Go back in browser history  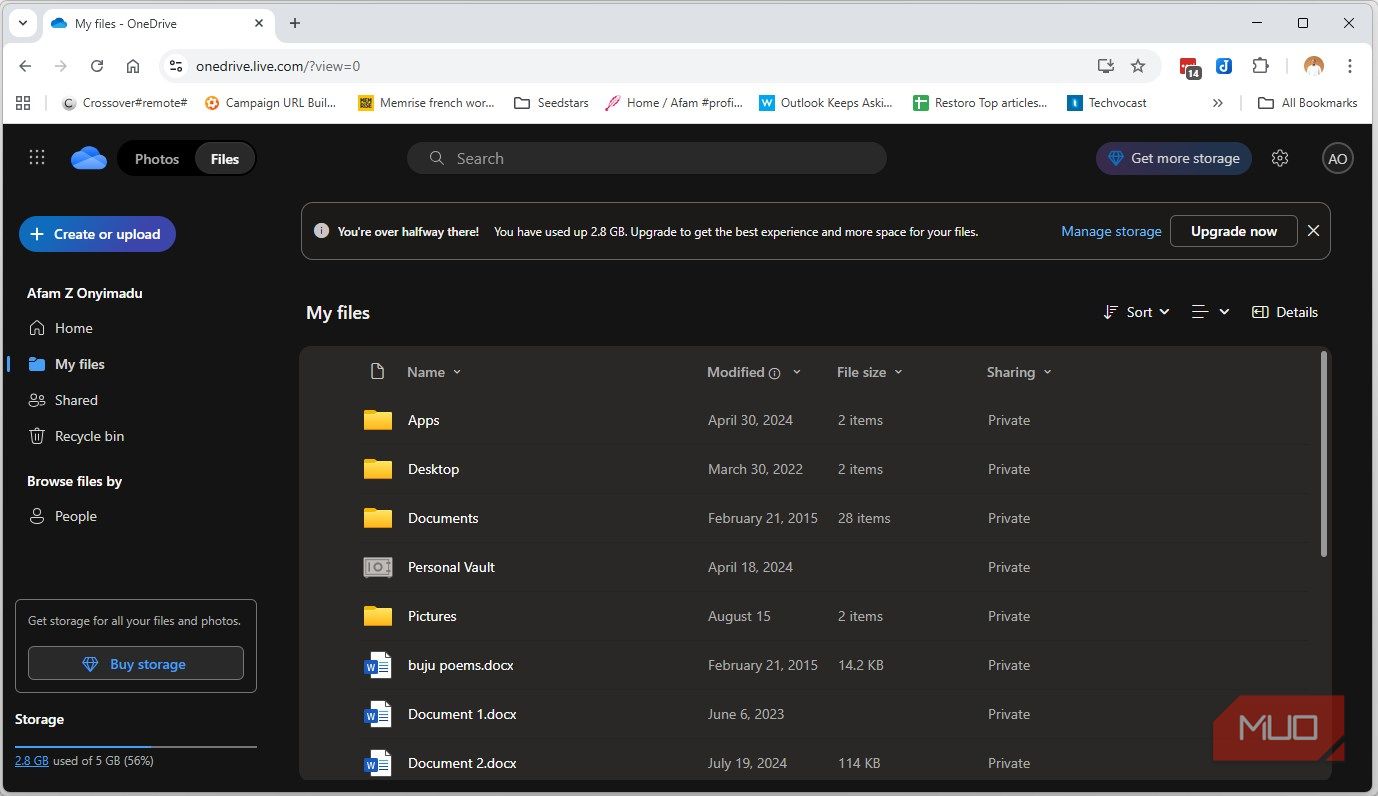(x=25, y=66)
